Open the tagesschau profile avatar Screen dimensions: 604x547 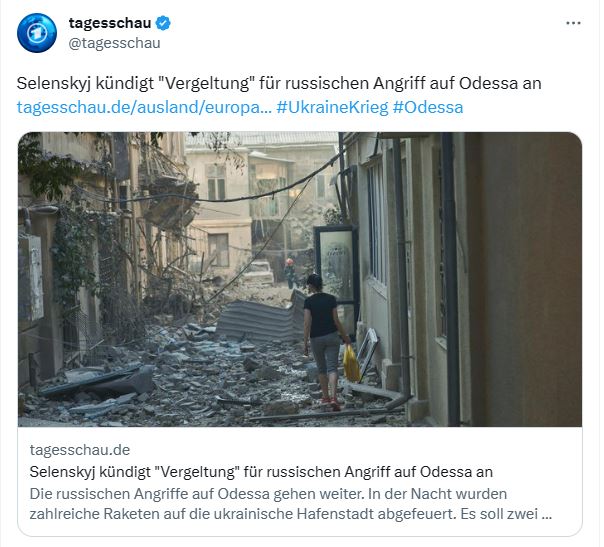pyautogui.click(x=37, y=33)
